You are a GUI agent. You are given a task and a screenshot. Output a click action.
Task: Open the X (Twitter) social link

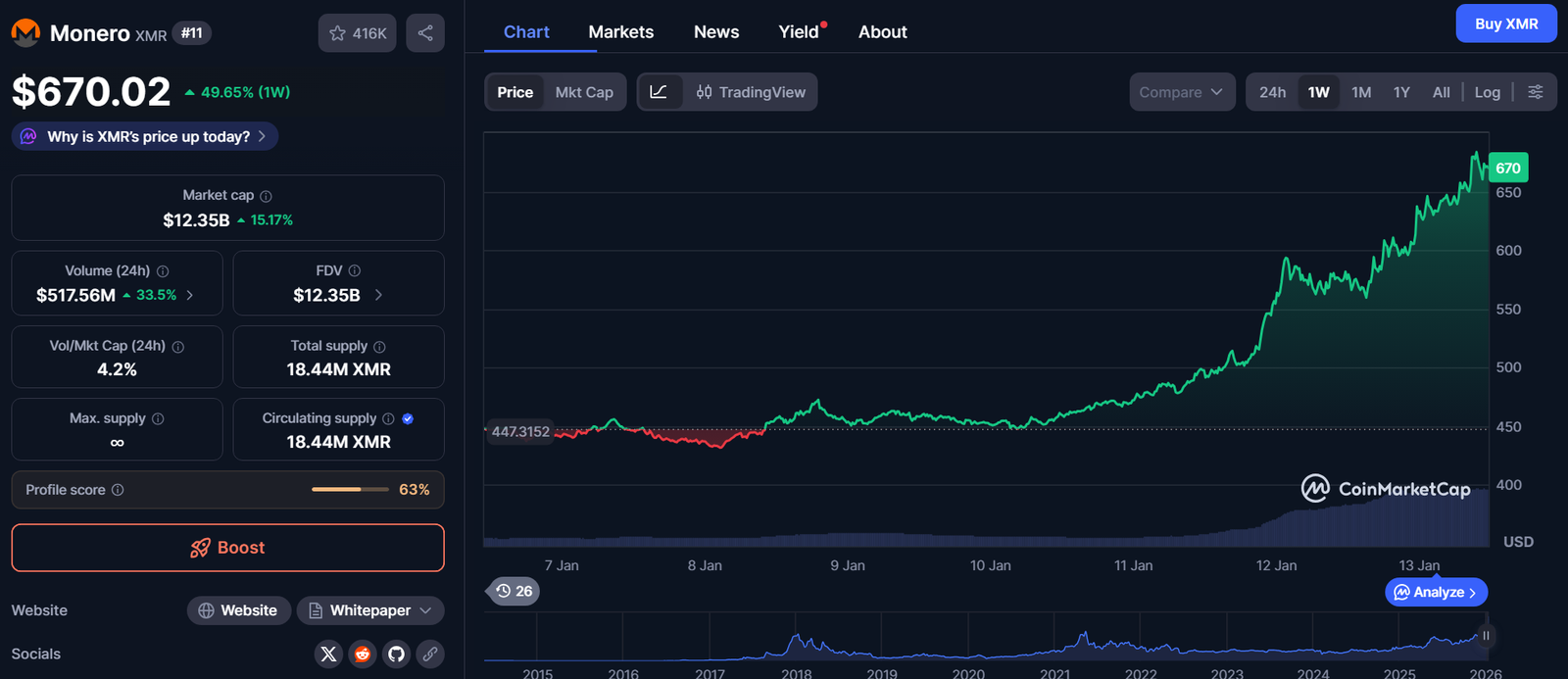[329, 654]
